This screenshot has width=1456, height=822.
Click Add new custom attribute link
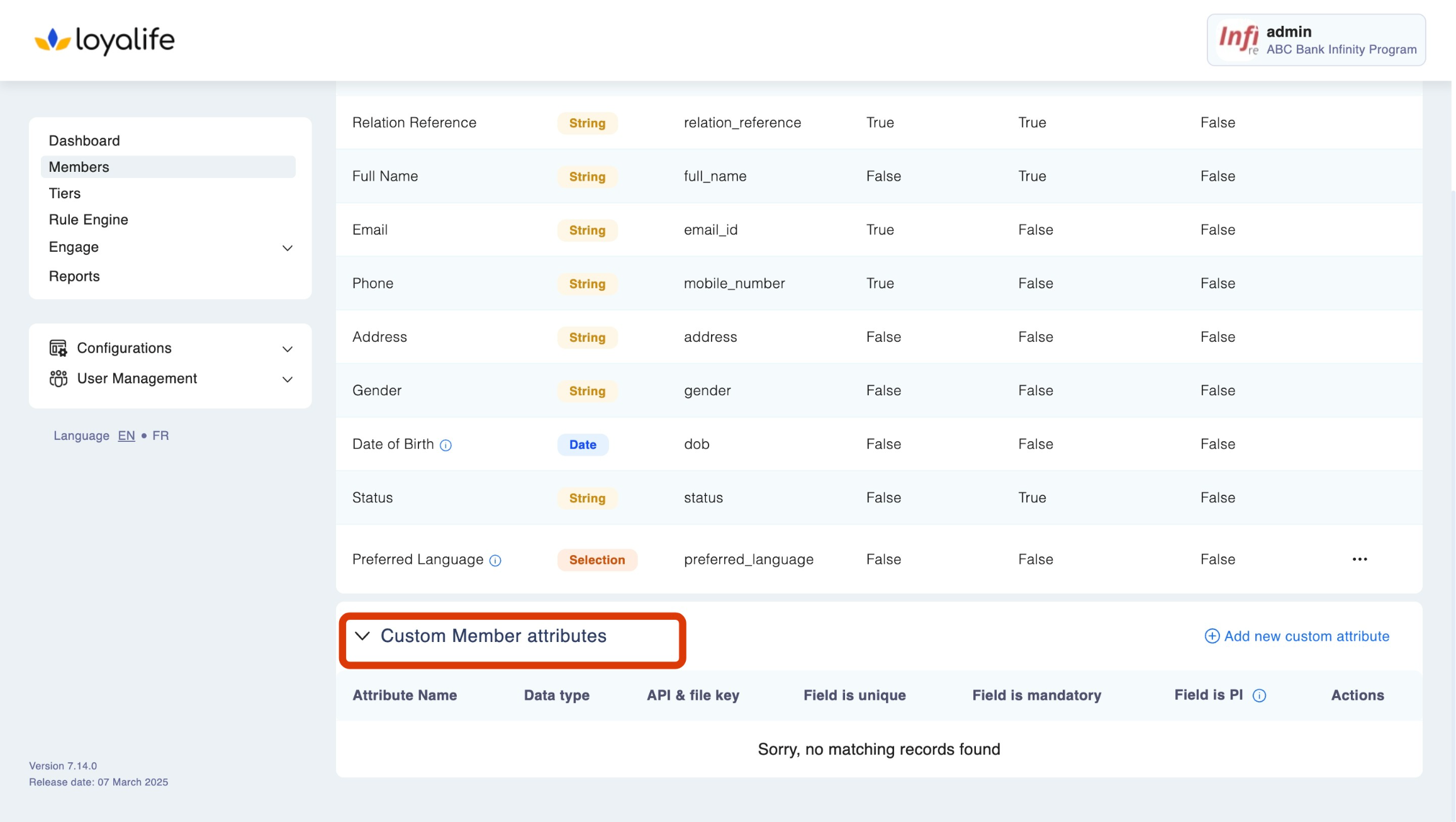1306,636
